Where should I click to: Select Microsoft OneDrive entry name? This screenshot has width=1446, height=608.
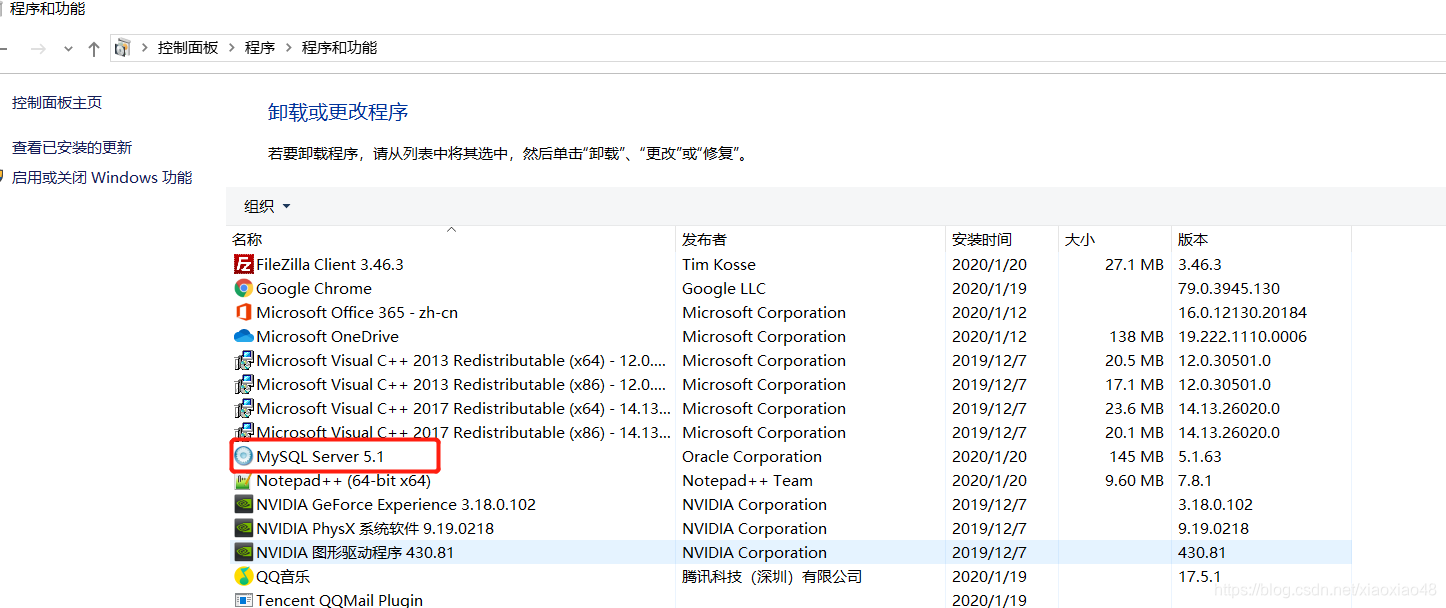(x=327, y=337)
